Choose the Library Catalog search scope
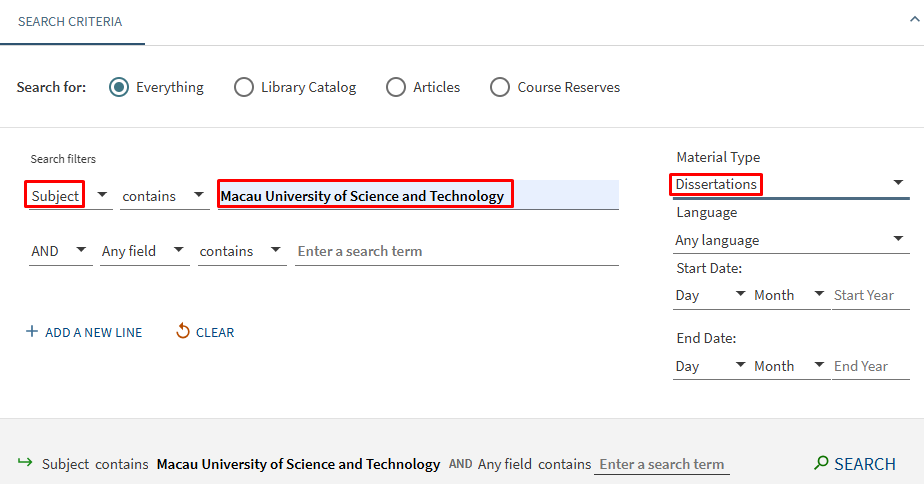The width and height of the screenshot is (924, 484). coord(244,87)
